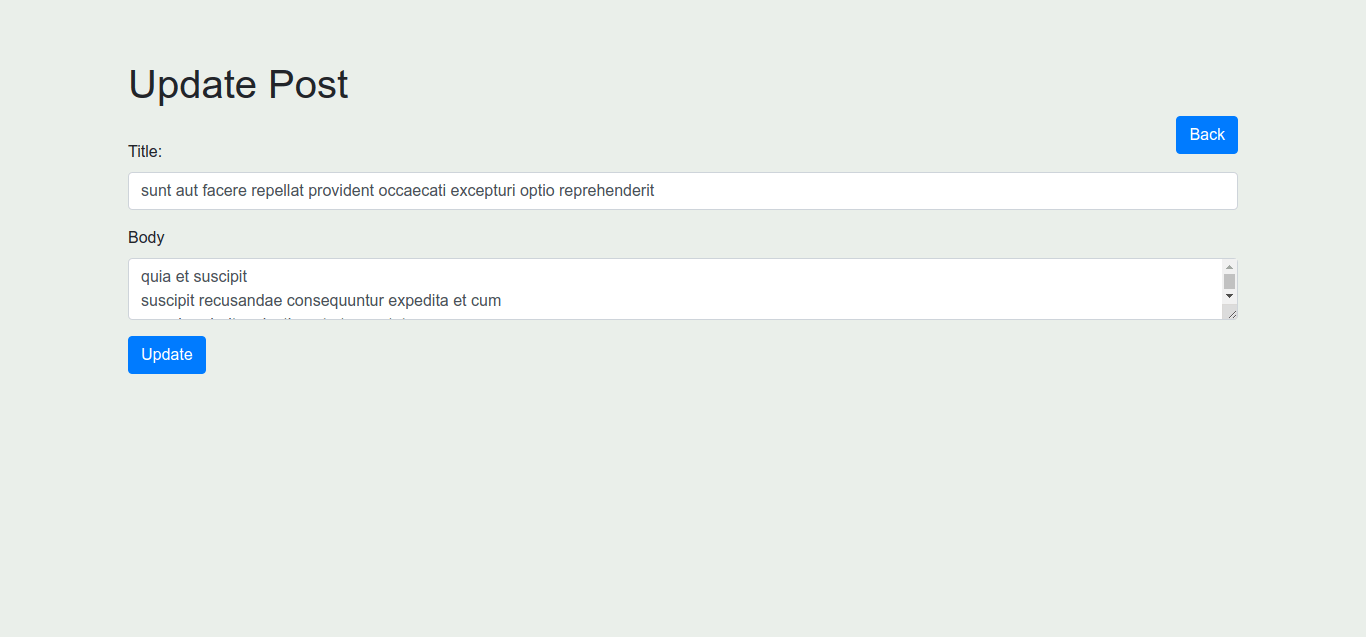Place cursor on "reprehenderit" in the title

pyautogui.click(x=606, y=191)
